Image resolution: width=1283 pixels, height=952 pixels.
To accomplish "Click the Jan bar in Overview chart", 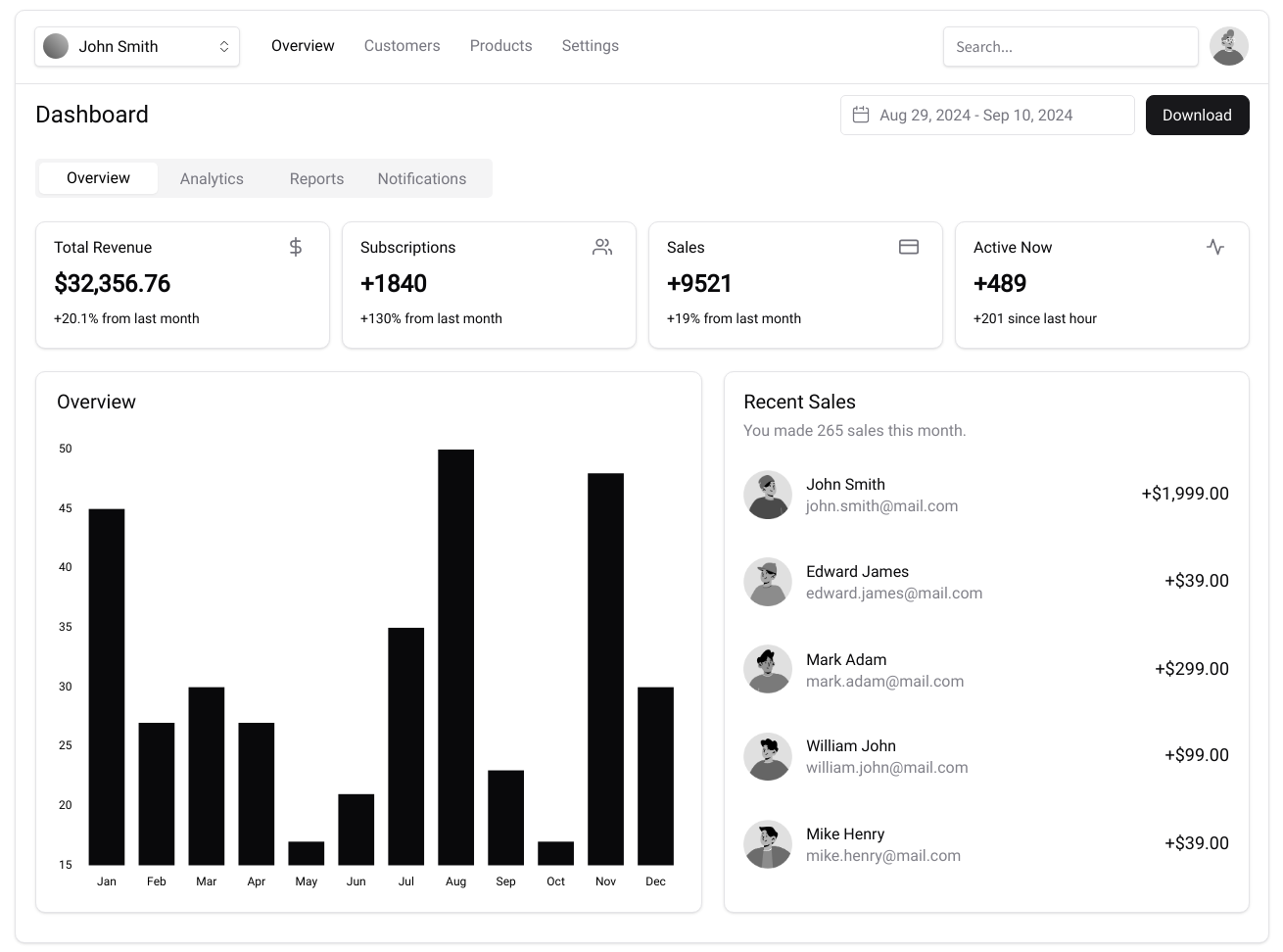I will coord(107,687).
